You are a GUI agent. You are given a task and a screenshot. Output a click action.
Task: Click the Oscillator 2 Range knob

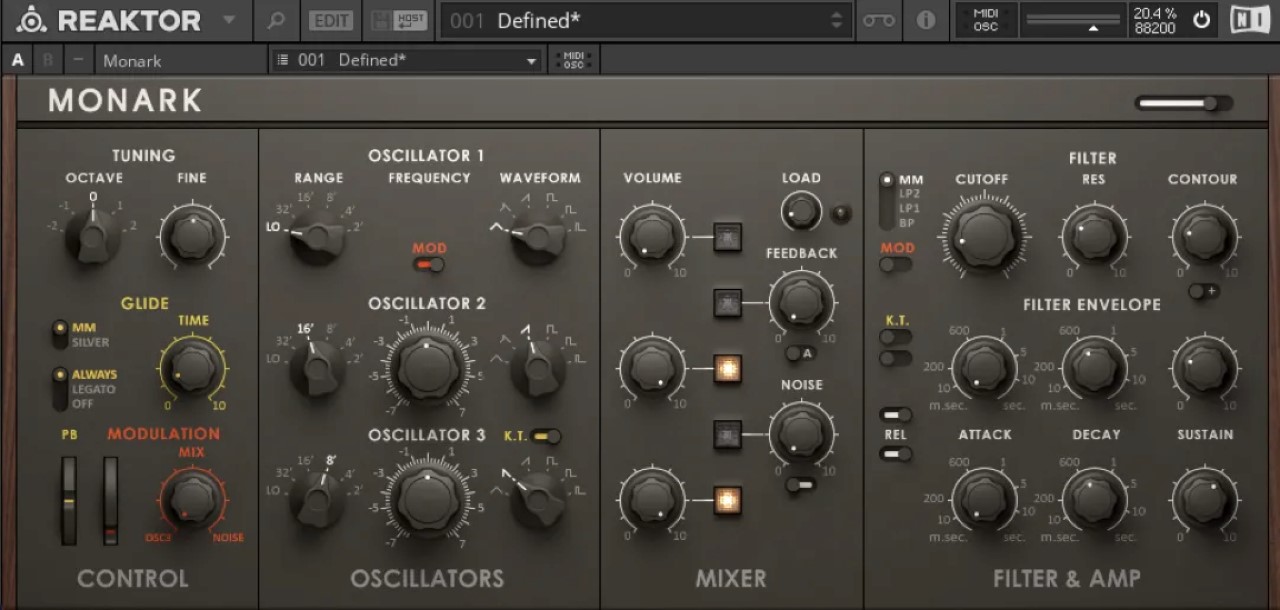coord(318,367)
